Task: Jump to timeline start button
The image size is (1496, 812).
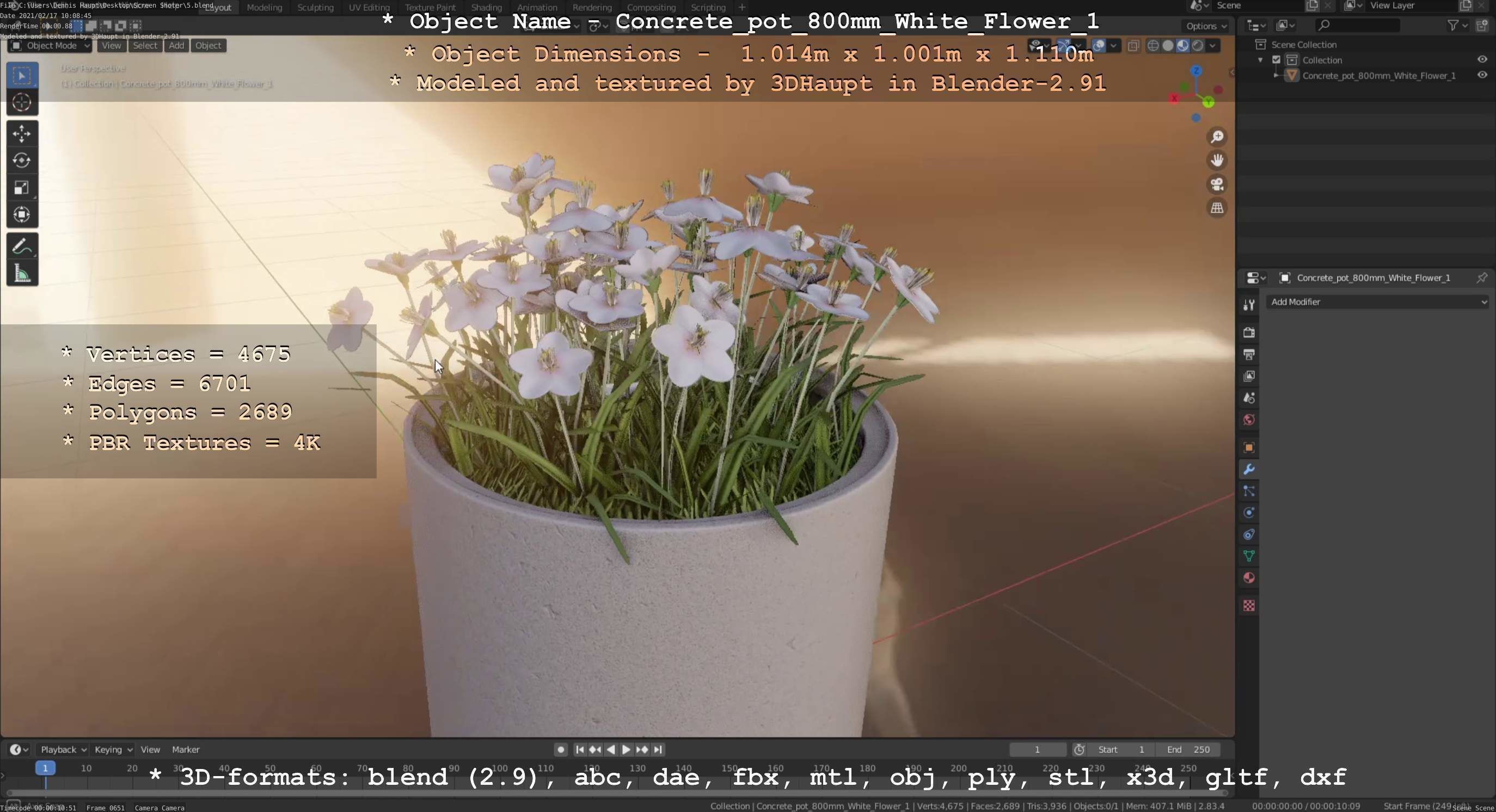Action: click(x=579, y=750)
